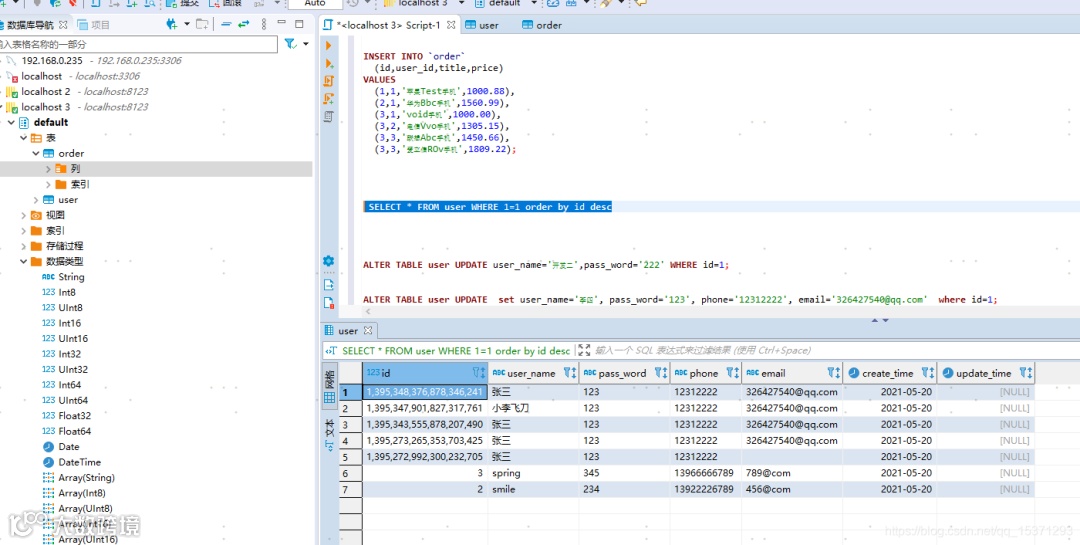This screenshot has height=545, width=1080.
Task: Expand the user table node
Action: [x=36, y=200]
